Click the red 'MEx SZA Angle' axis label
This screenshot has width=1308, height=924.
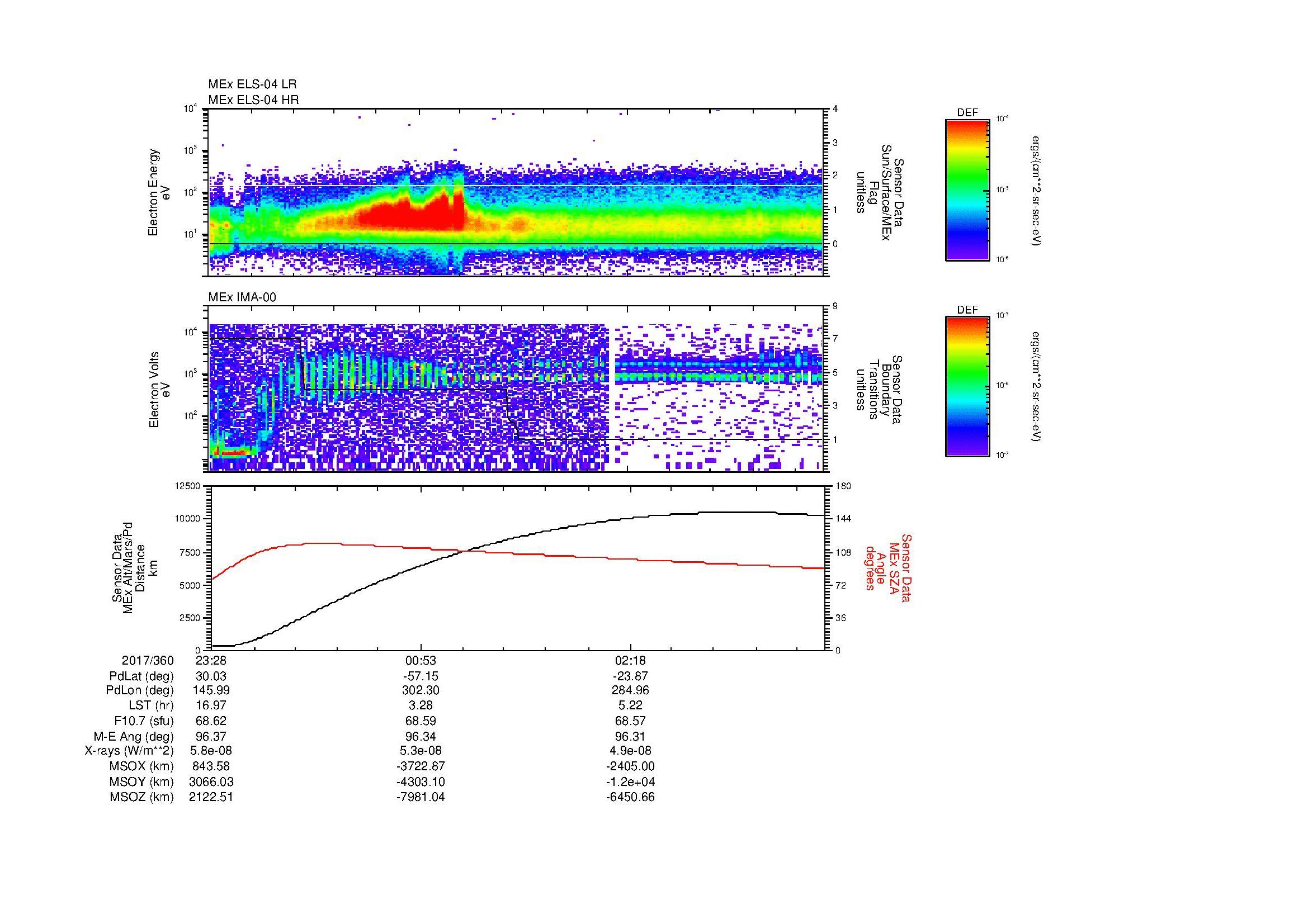(887, 567)
